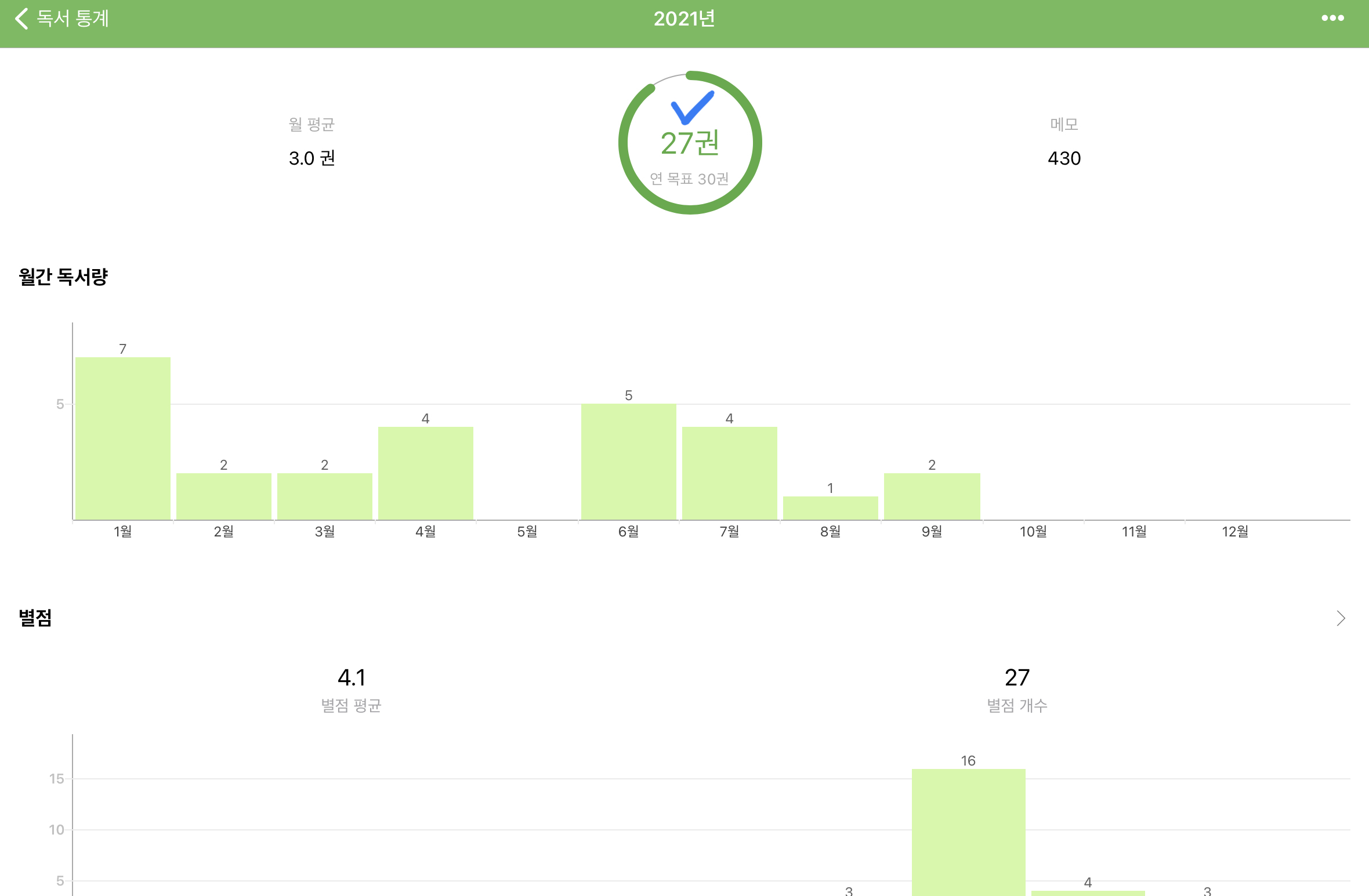
Task: Open the three-dot more options menu
Action: [x=1332, y=19]
